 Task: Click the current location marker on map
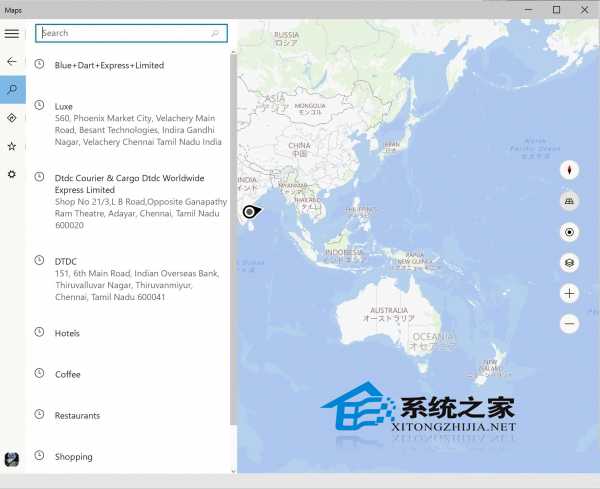pyautogui.click(x=251, y=211)
